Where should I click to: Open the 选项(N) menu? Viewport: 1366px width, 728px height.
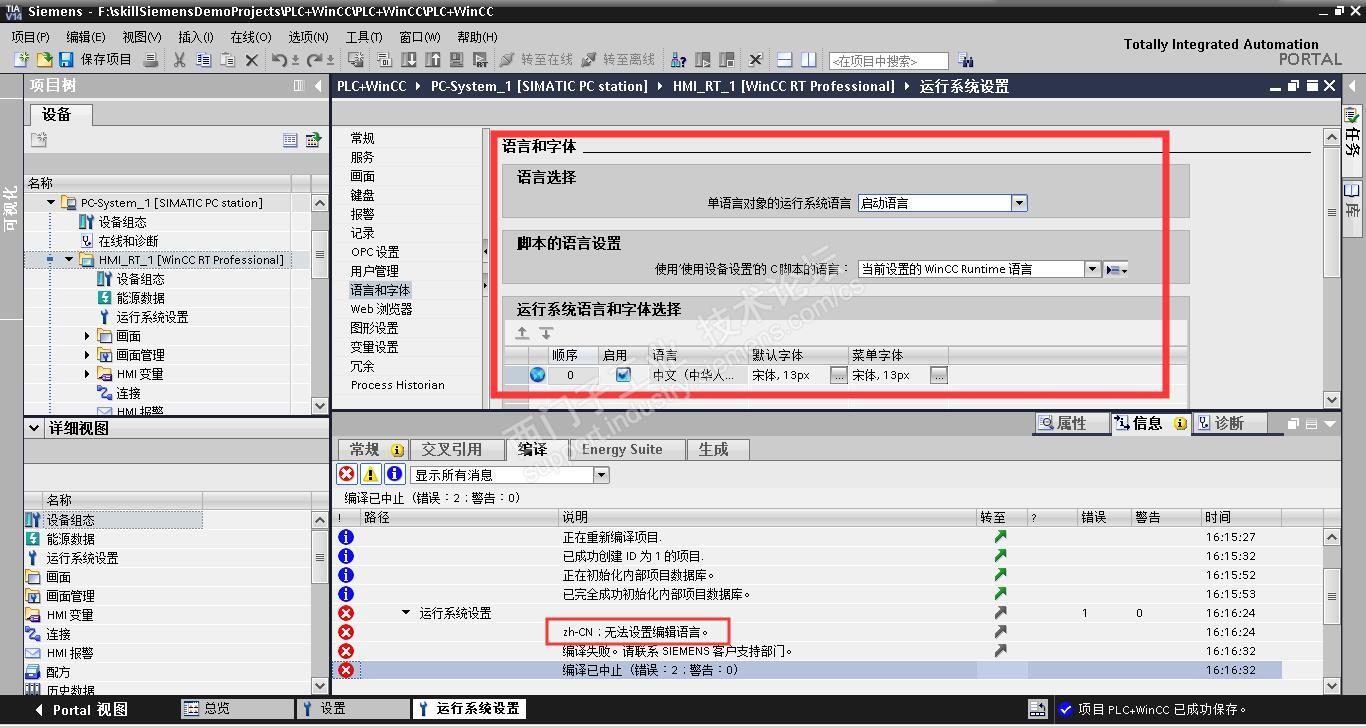tap(309, 37)
